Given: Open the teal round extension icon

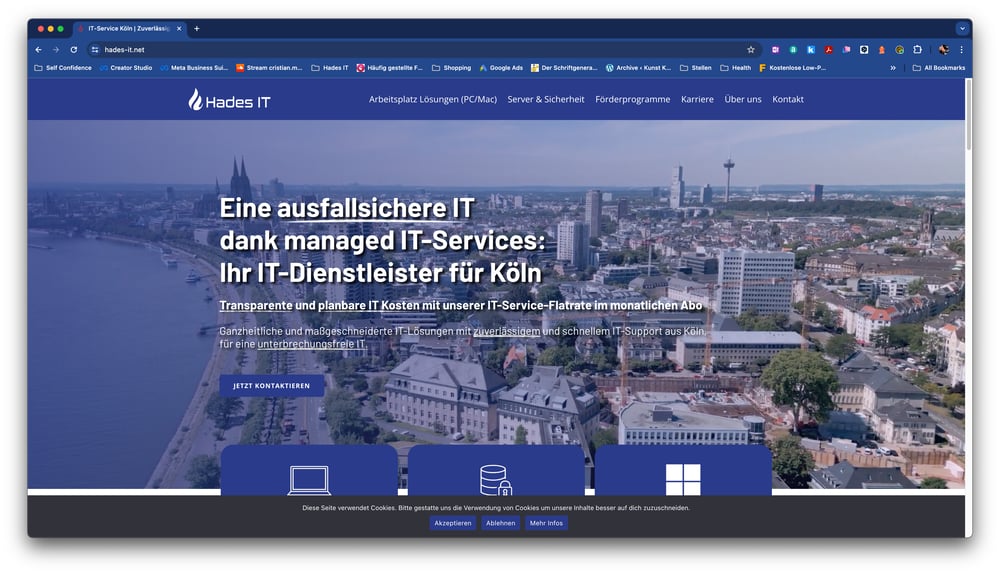Looking at the screenshot, I should (793, 50).
